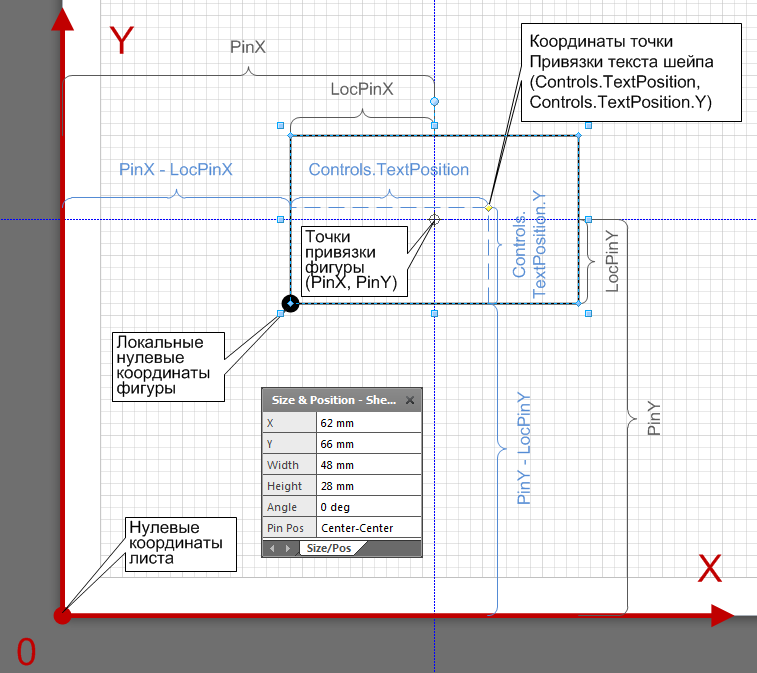This screenshot has width=757, height=673.
Task: Close the Size & Position window
Action: (x=410, y=400)
